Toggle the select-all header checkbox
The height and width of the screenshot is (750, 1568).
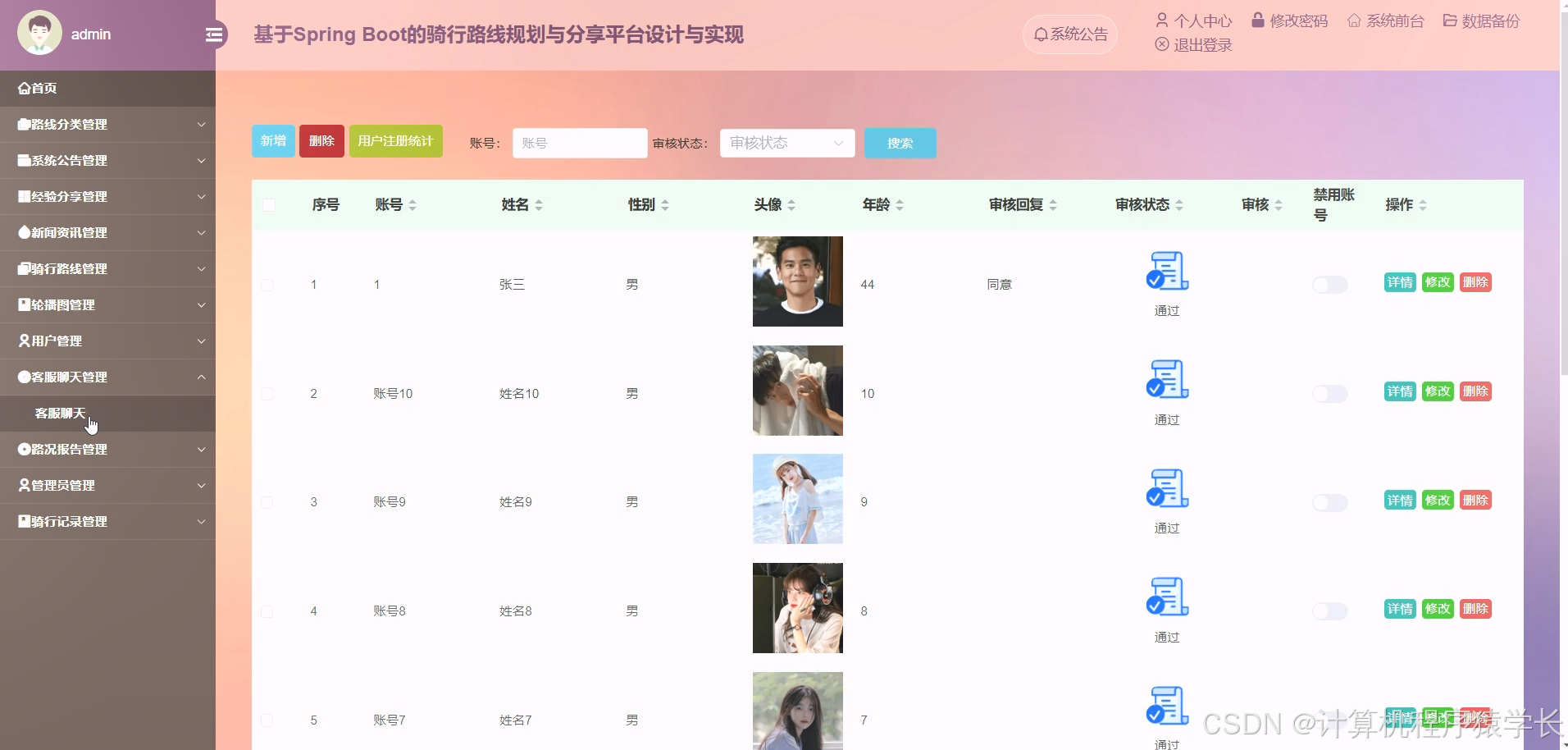coord(269,205)
